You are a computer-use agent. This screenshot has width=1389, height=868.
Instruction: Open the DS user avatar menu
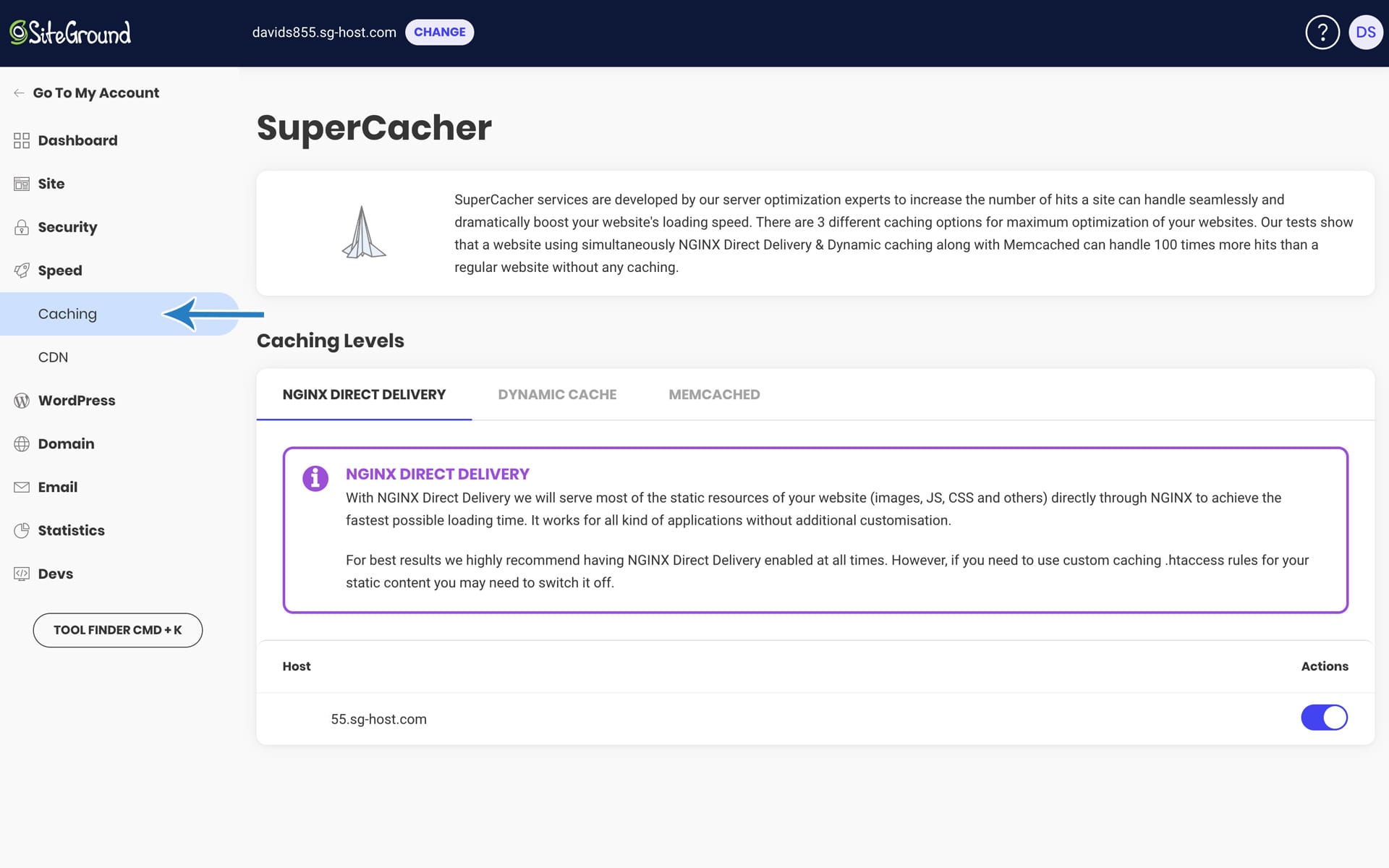pos(1365,33)
